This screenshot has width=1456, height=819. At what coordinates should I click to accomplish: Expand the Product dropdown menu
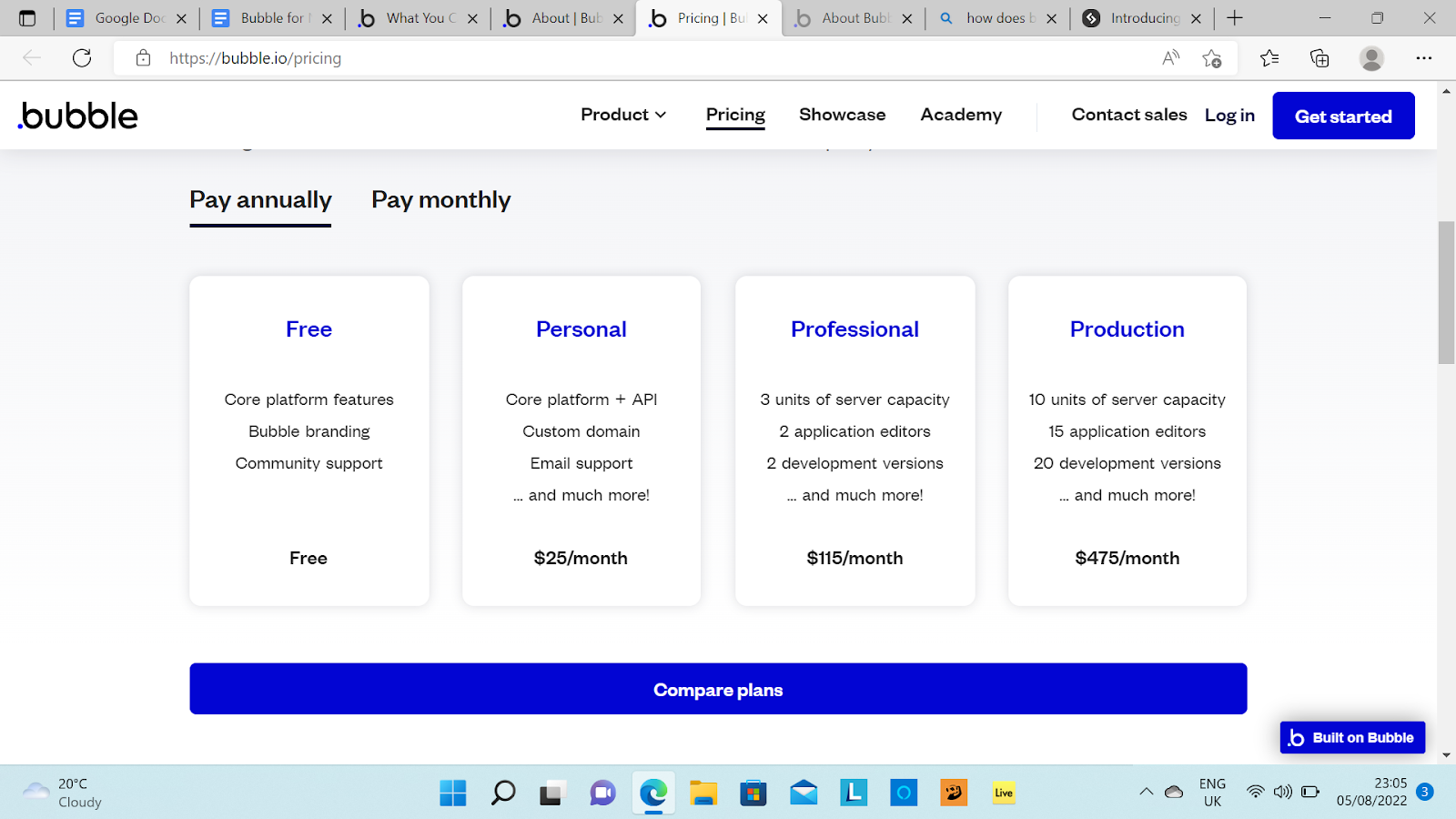click(623, 115)
